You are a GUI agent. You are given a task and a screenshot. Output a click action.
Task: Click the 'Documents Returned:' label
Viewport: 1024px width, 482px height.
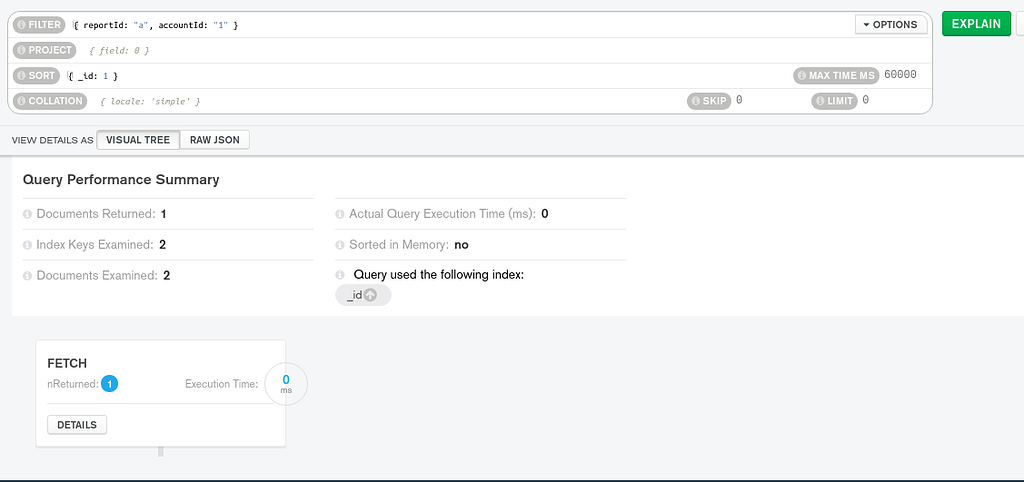click(x=96, y=214)
